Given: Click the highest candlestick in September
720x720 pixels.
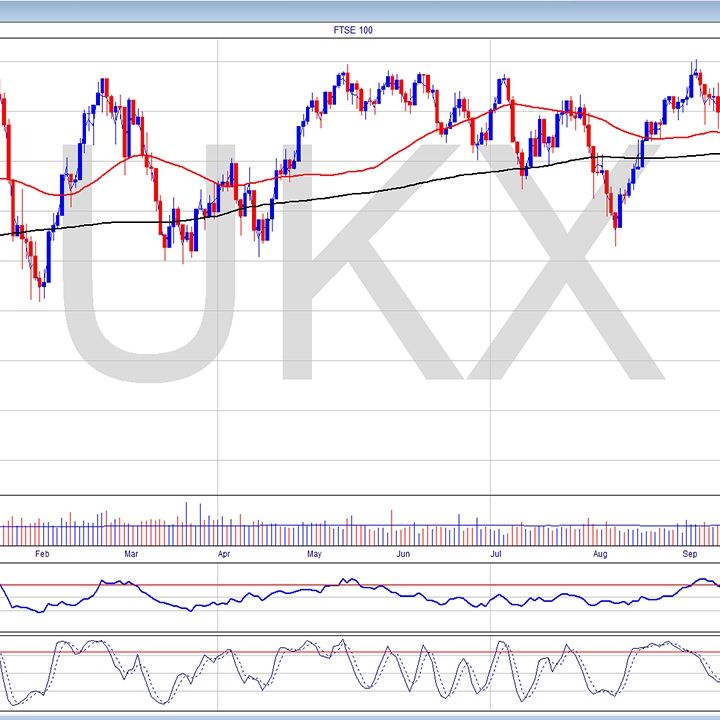Looking at the screenshot, I should pyautogui.click(x=694, y=72).
